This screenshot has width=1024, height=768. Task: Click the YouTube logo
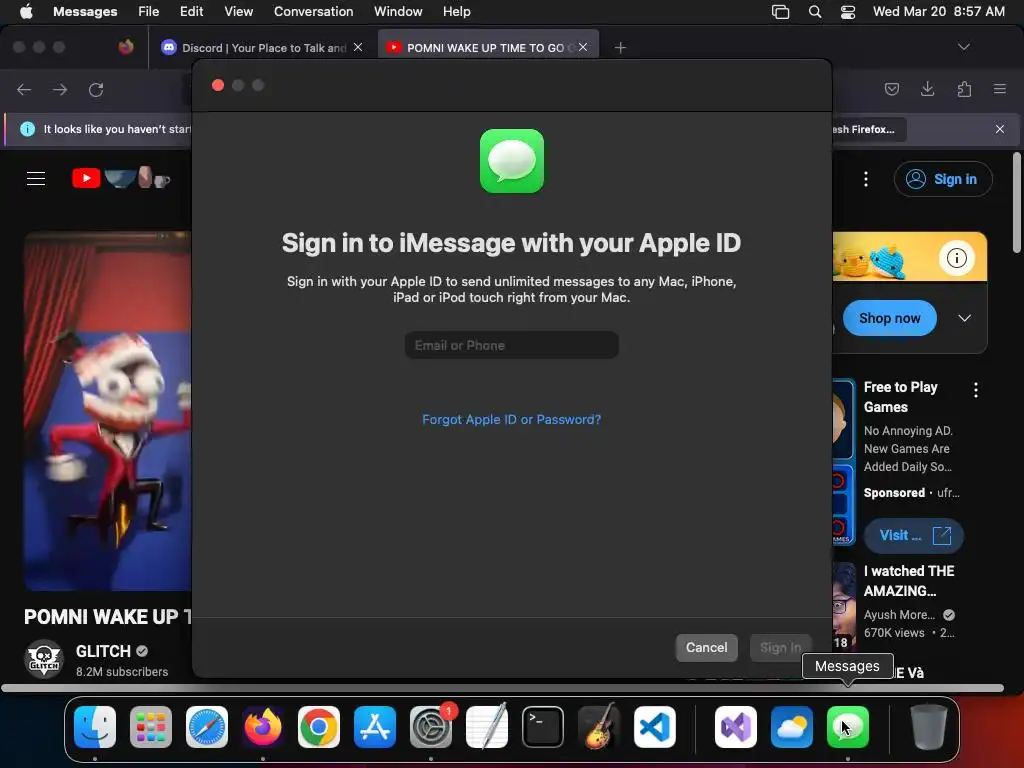coord(121,178)
